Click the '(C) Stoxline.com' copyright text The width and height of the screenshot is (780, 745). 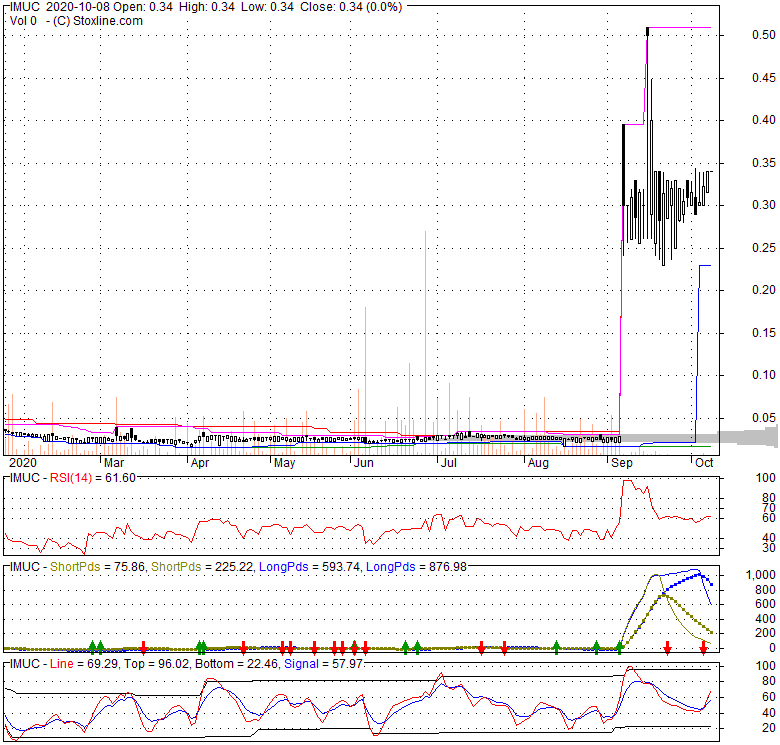click(98, 21)
